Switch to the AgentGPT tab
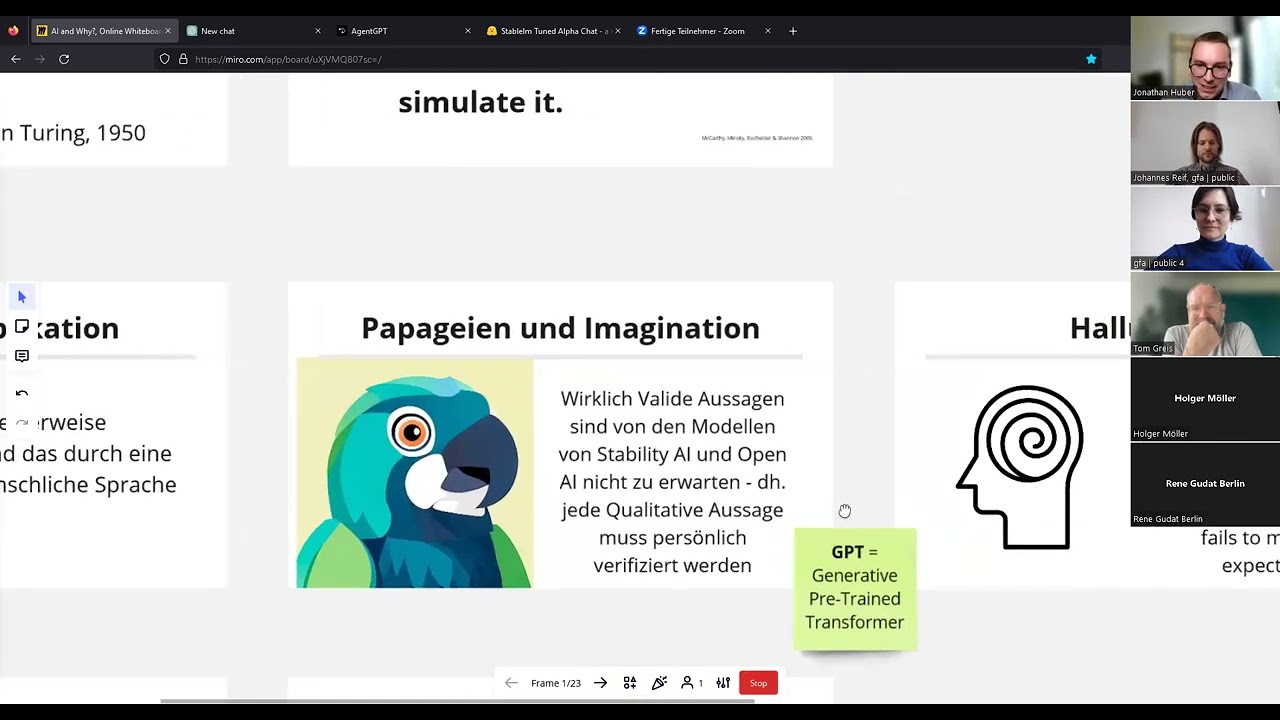The height and width of the screenshot is (720, 1280). tap(404, 31)
